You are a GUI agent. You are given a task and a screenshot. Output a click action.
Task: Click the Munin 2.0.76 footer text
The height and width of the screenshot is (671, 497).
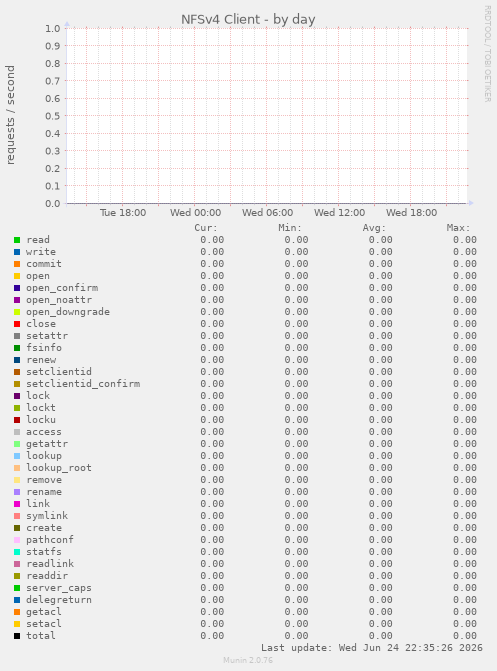(248, 660)
